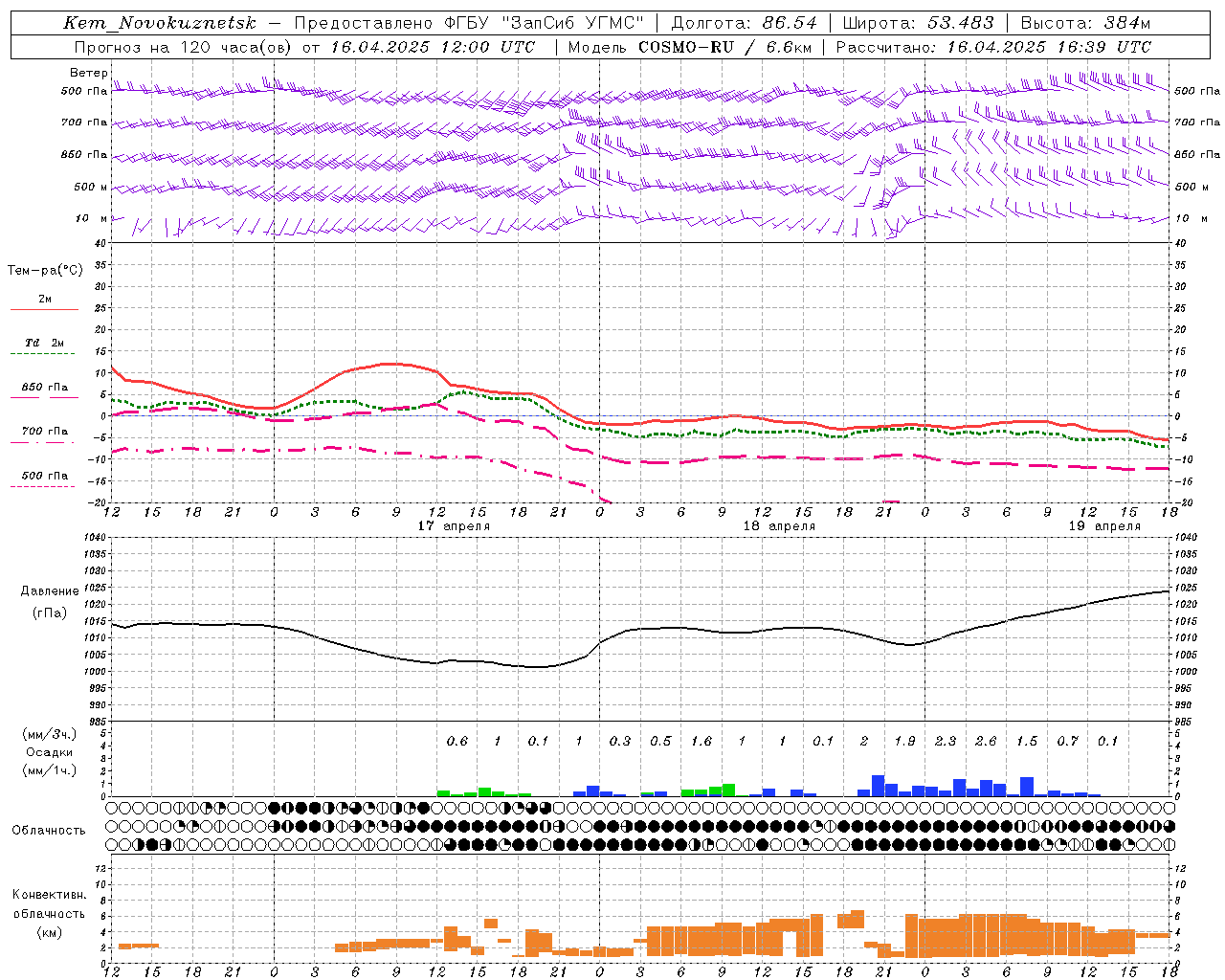Screen dimensions: 1225x980
Task: Click the 10 м wind level label on right
Action: pyautogui.click(x=1192, y=219)
